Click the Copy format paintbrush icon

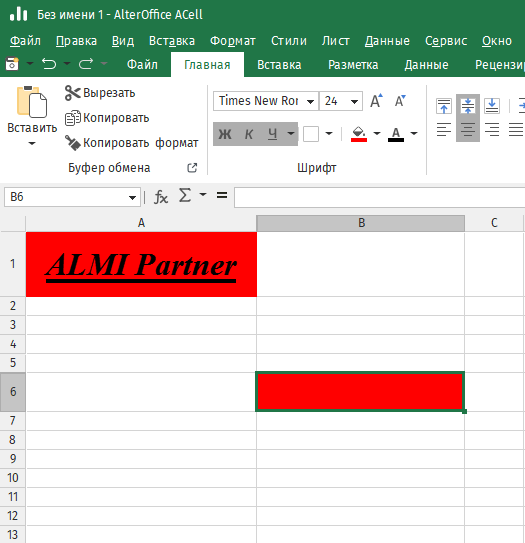[x=72, y=143]
